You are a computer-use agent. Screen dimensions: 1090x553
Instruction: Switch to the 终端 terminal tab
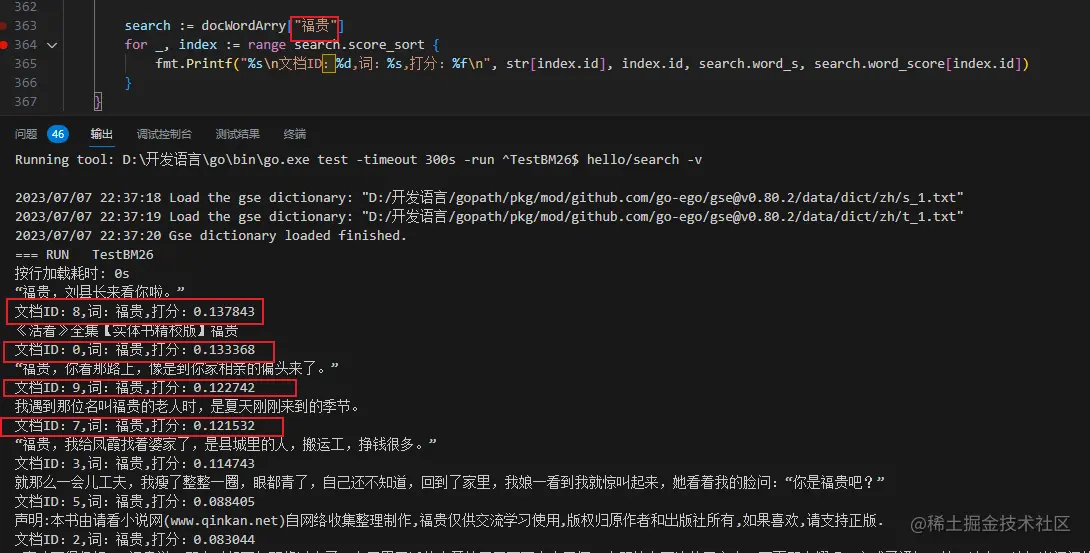tap(295, 134)
